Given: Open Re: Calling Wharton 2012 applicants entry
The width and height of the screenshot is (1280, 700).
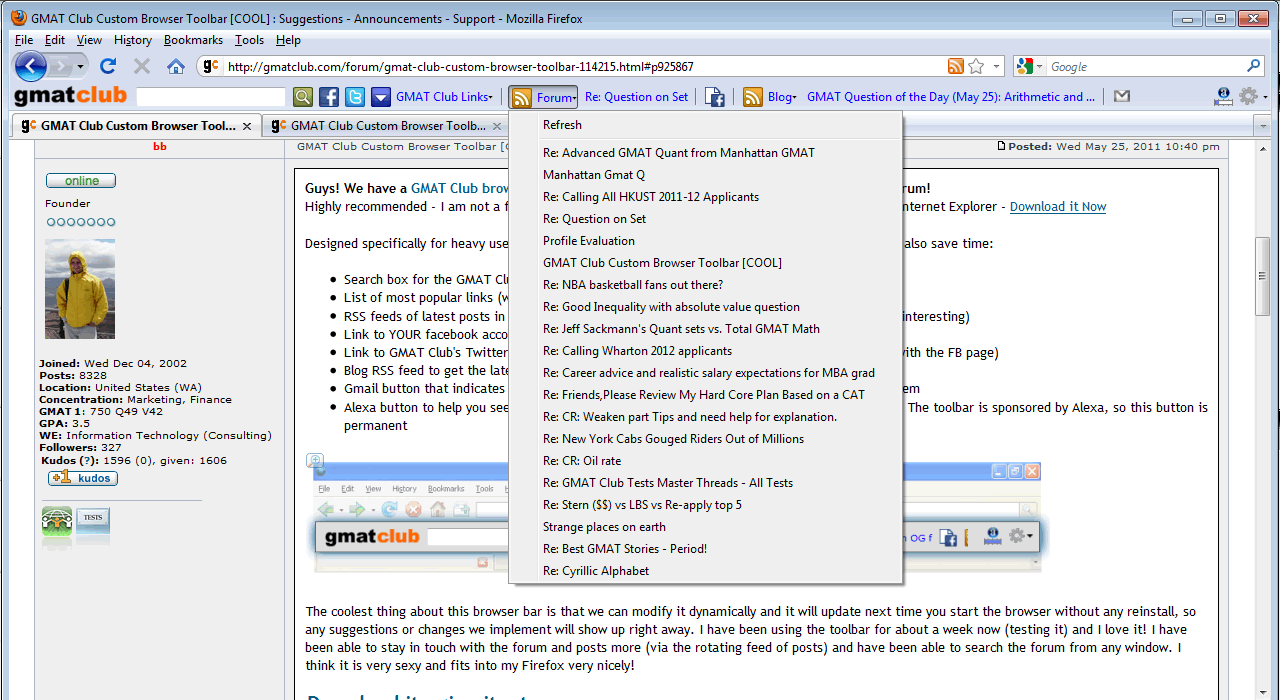Looking at the screenshot, I should [x=705, y=351].
